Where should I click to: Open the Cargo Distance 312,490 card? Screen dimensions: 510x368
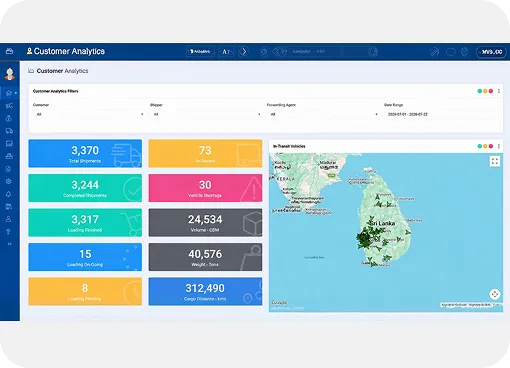(x=205, y=291)
